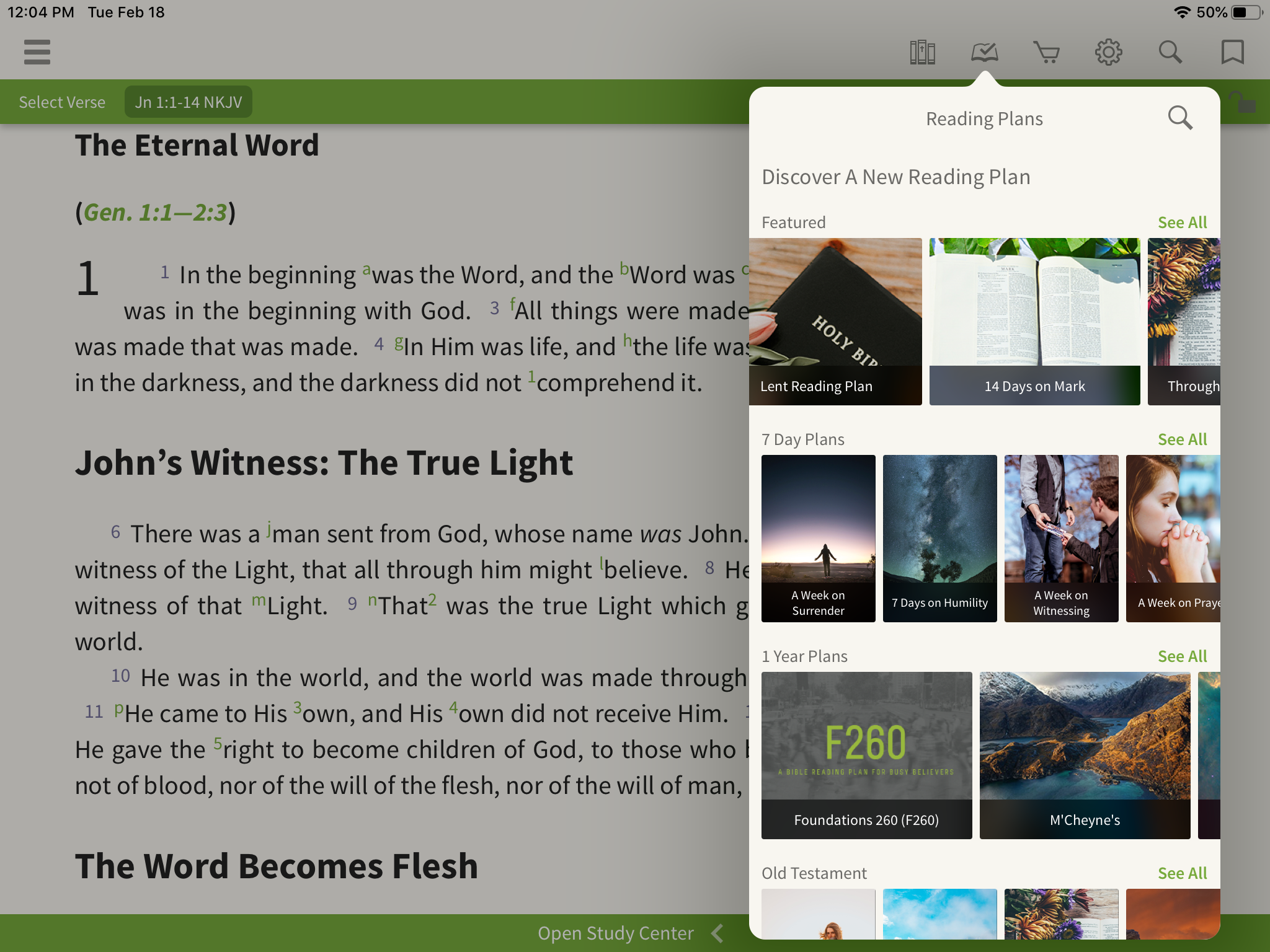This screenshot has width=1270, height=952.
Task: Open the checkmark/read tracker icon
Action: pyautogui.click(x=983, y=52)
